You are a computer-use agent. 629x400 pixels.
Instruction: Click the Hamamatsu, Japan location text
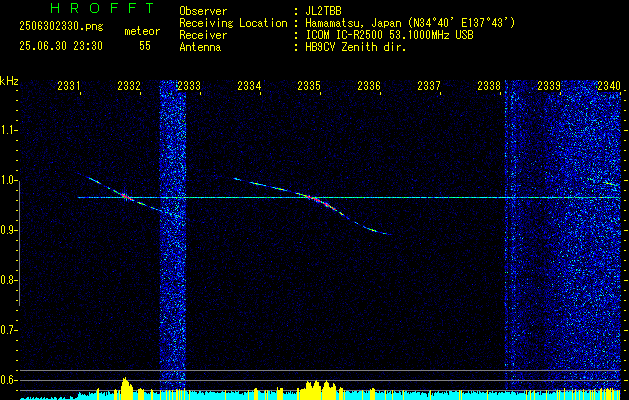tap(410, 23)
